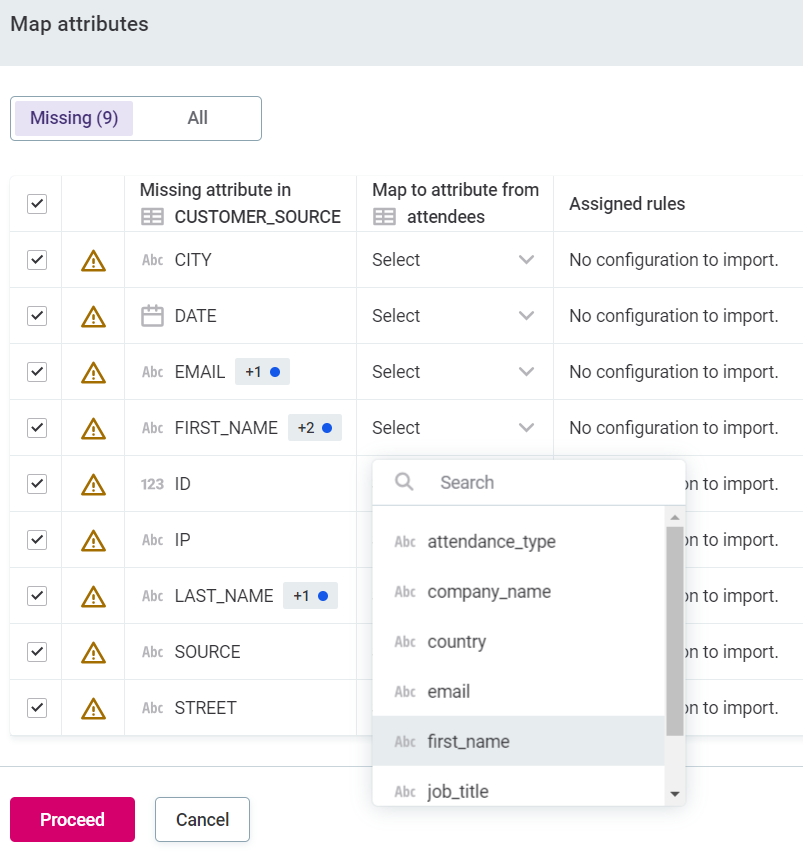Uncheck the checkbox for the SOURCE row
This screenshot has height=852, width=803.
(37, 652)
